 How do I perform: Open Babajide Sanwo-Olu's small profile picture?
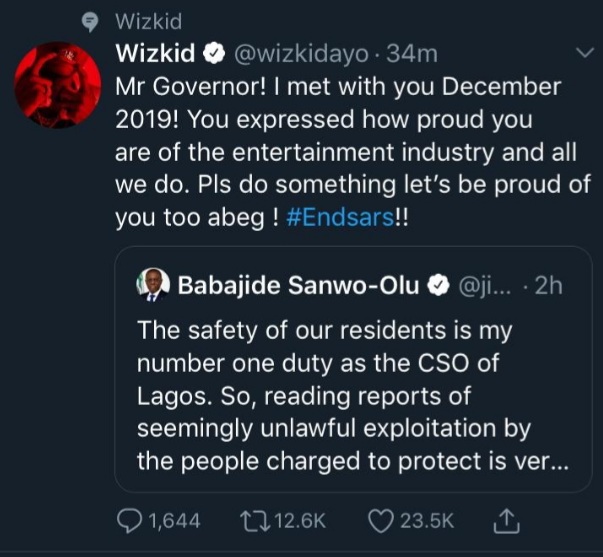153,285
